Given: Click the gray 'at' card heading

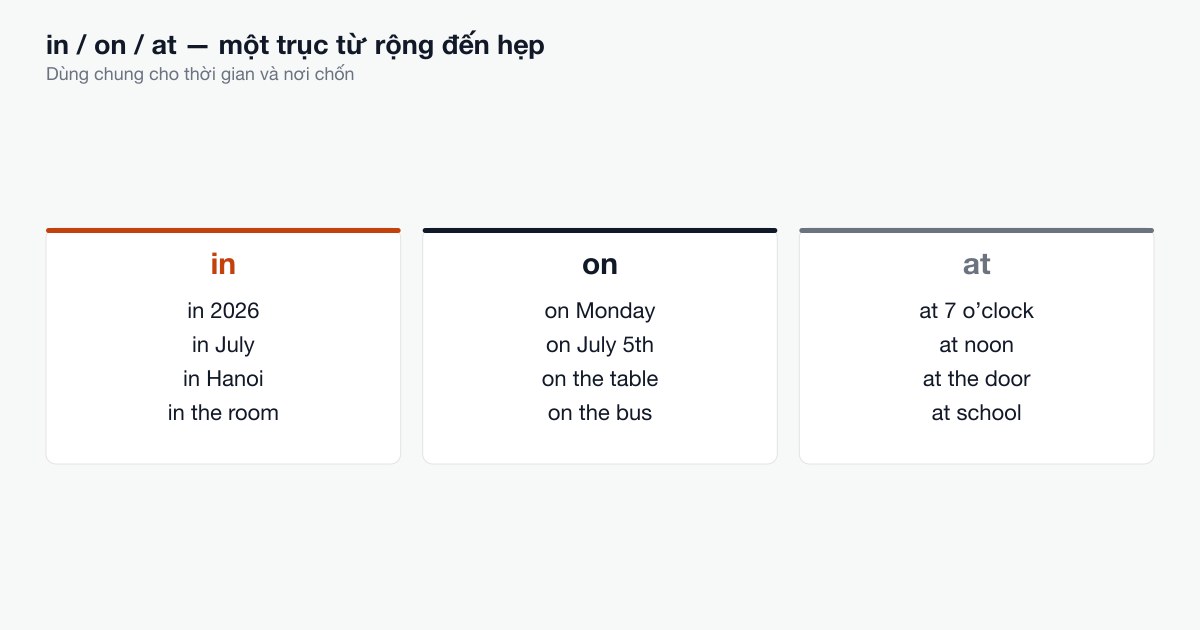Looking at the screenshot, I should (x=976, y=264).
